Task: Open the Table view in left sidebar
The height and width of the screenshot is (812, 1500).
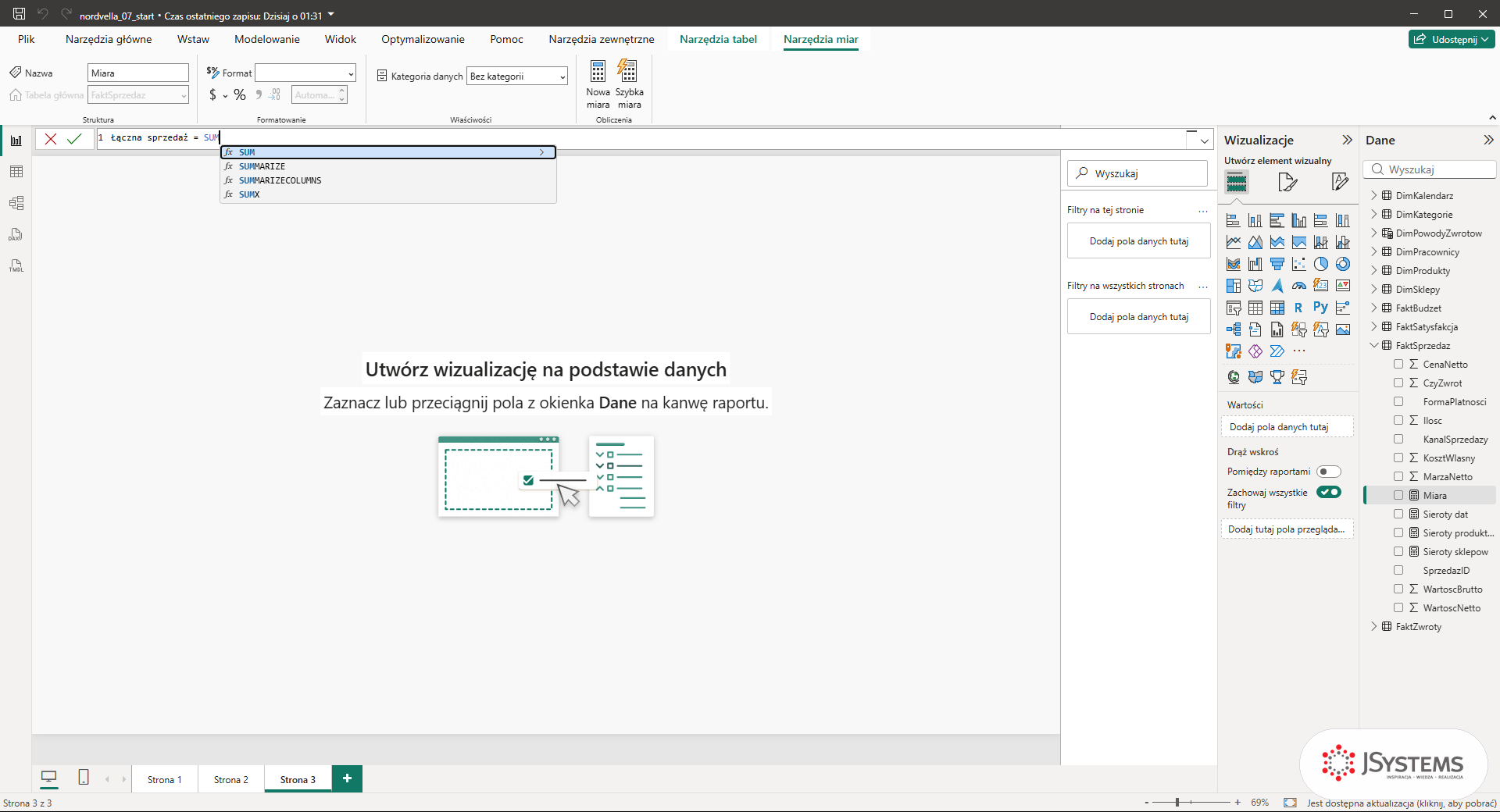Action: [16, 172]
